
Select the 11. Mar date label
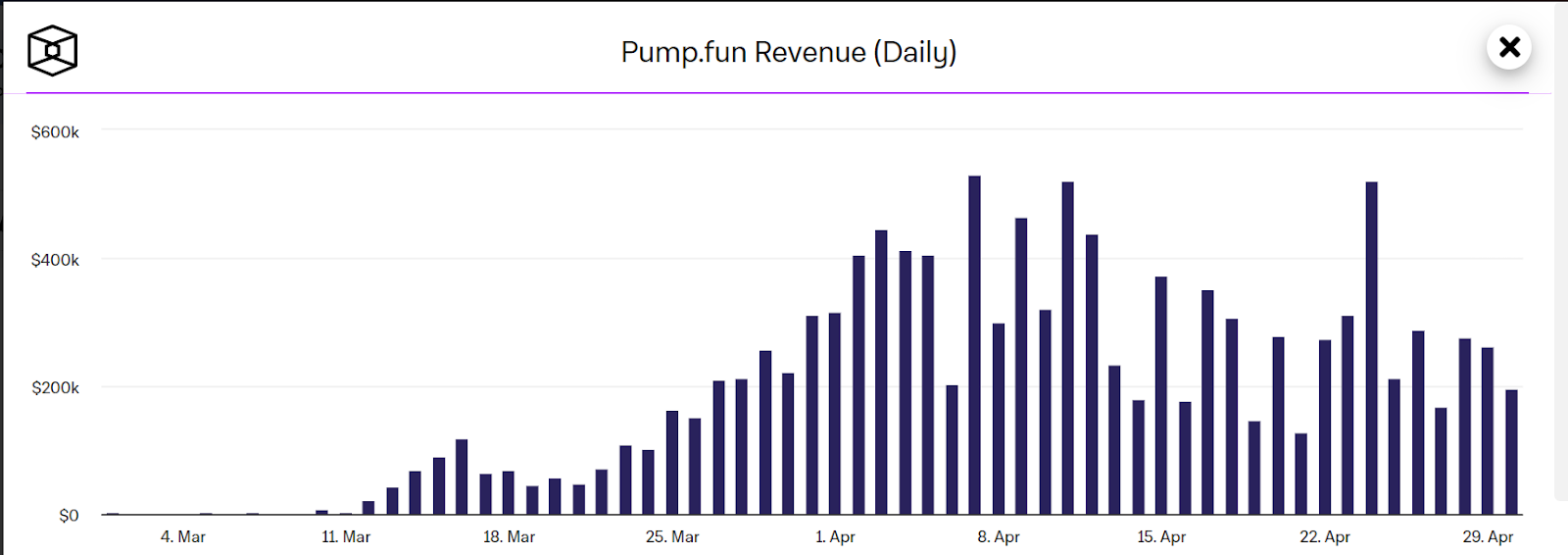pos(346,537)
